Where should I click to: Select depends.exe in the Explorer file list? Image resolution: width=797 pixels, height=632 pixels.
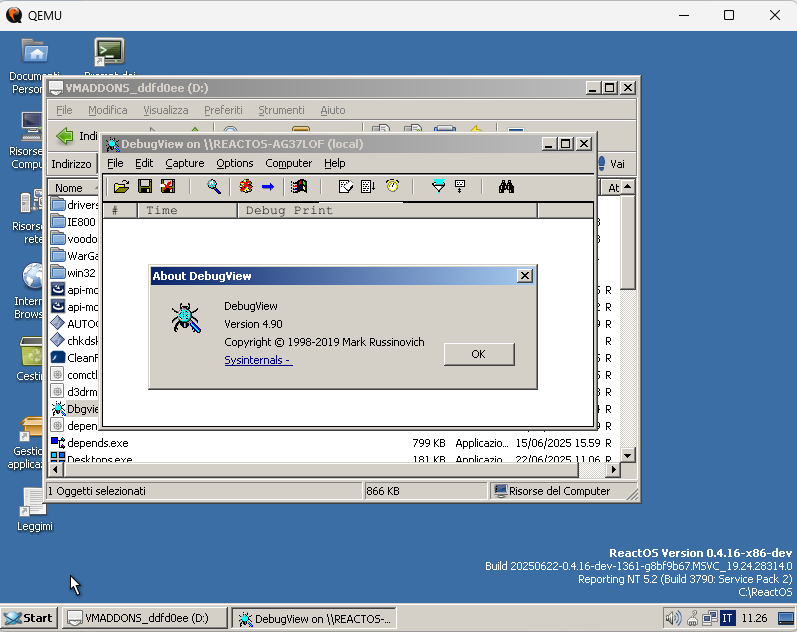click(x=98, y=443)
